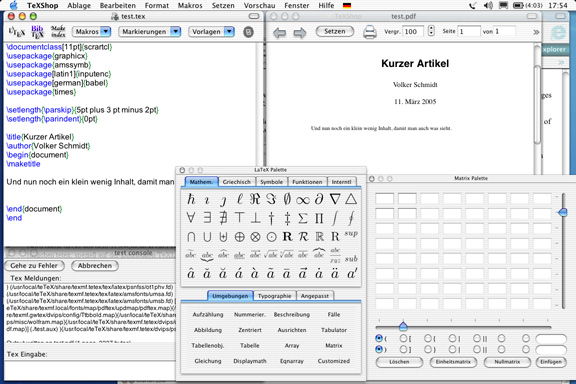576x384 pixels.
Task: Click Einfügen in the Matrix Palette
Action: click(551, 362)
